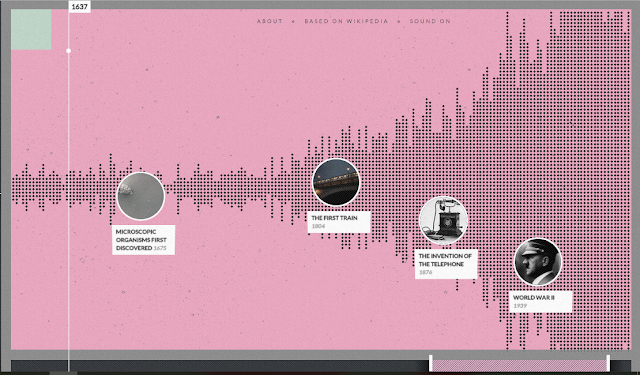
Task: Select the World War II 1939 label
Action: tap(540, 302)
